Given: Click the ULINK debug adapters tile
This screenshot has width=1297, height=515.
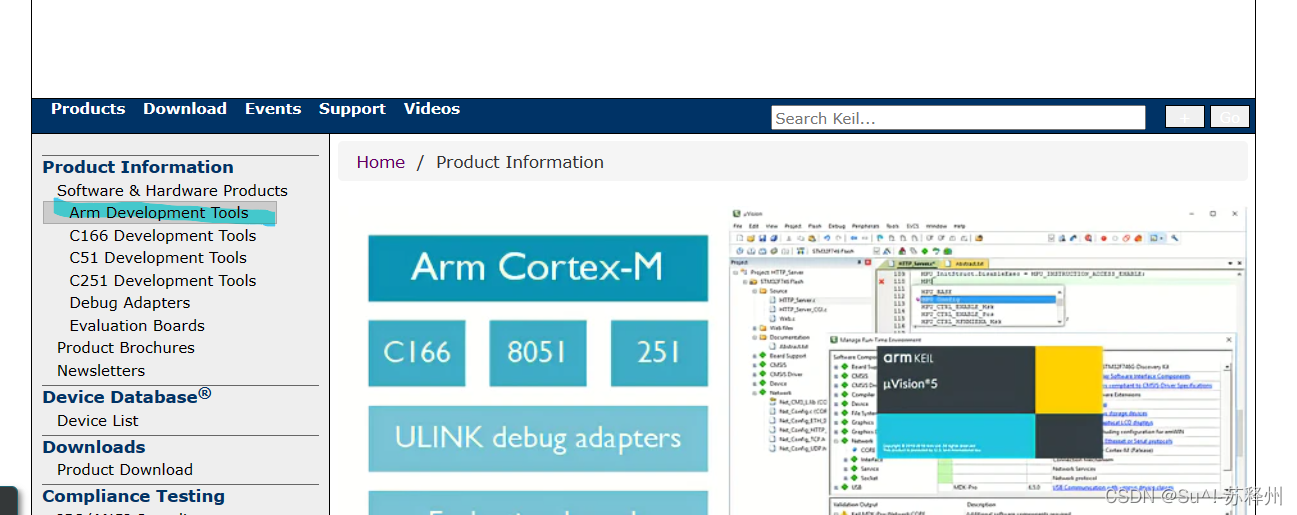Looking at the screenshot, I should 538,438.
